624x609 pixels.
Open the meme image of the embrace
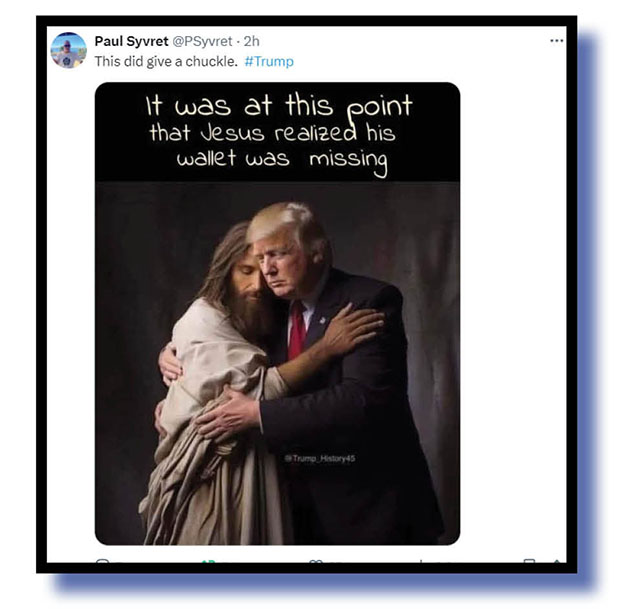pos(277,314)
